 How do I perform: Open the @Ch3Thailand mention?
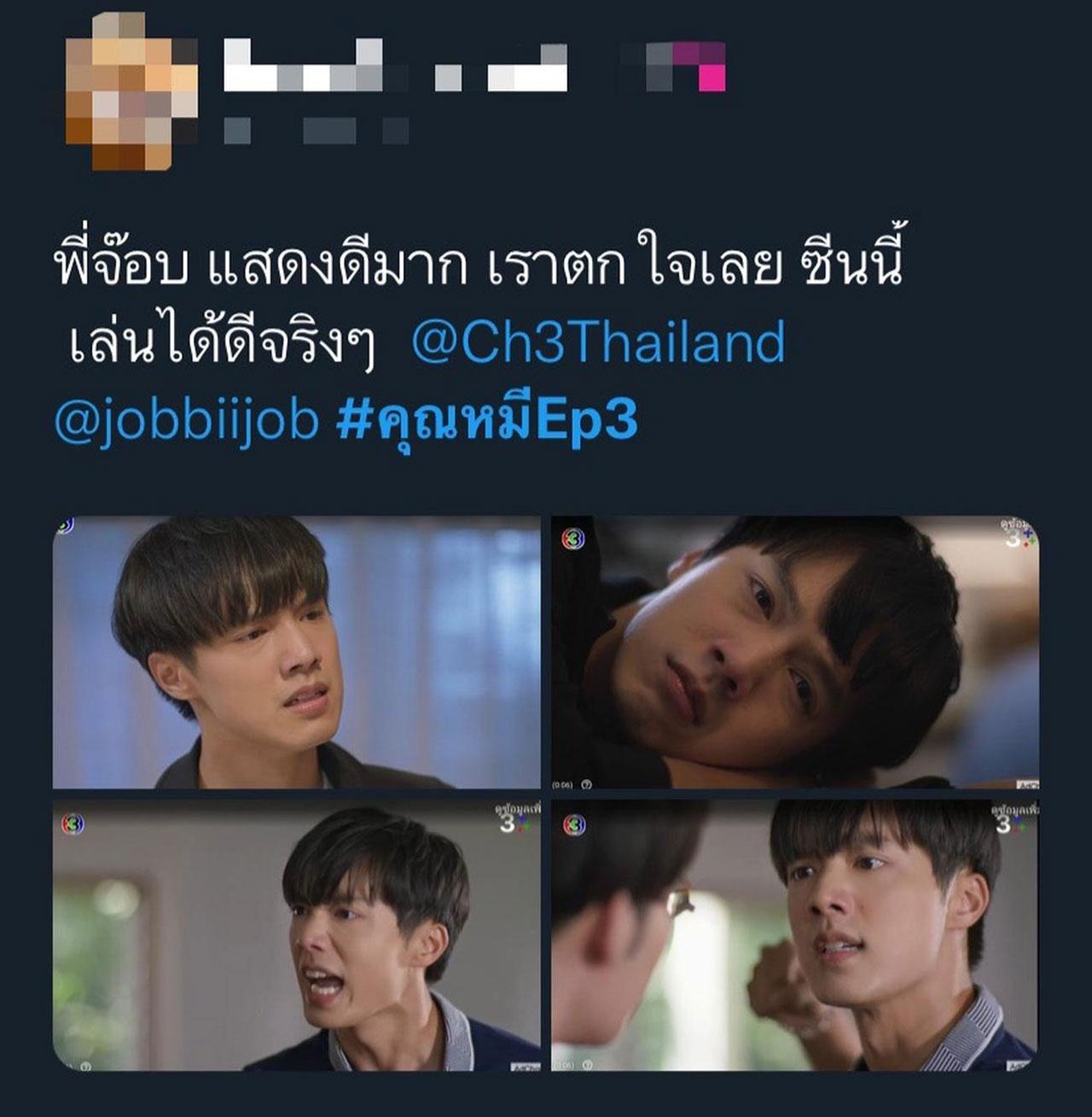tap(598, 341)
